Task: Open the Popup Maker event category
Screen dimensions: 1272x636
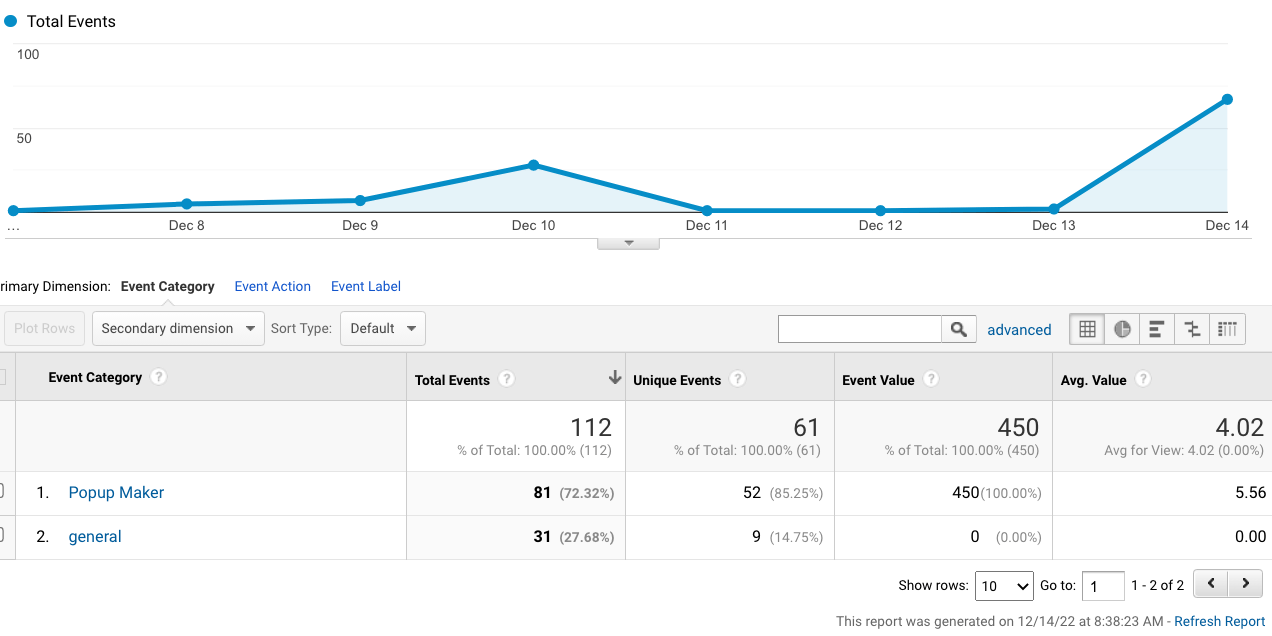Action: tap(115, 492)
